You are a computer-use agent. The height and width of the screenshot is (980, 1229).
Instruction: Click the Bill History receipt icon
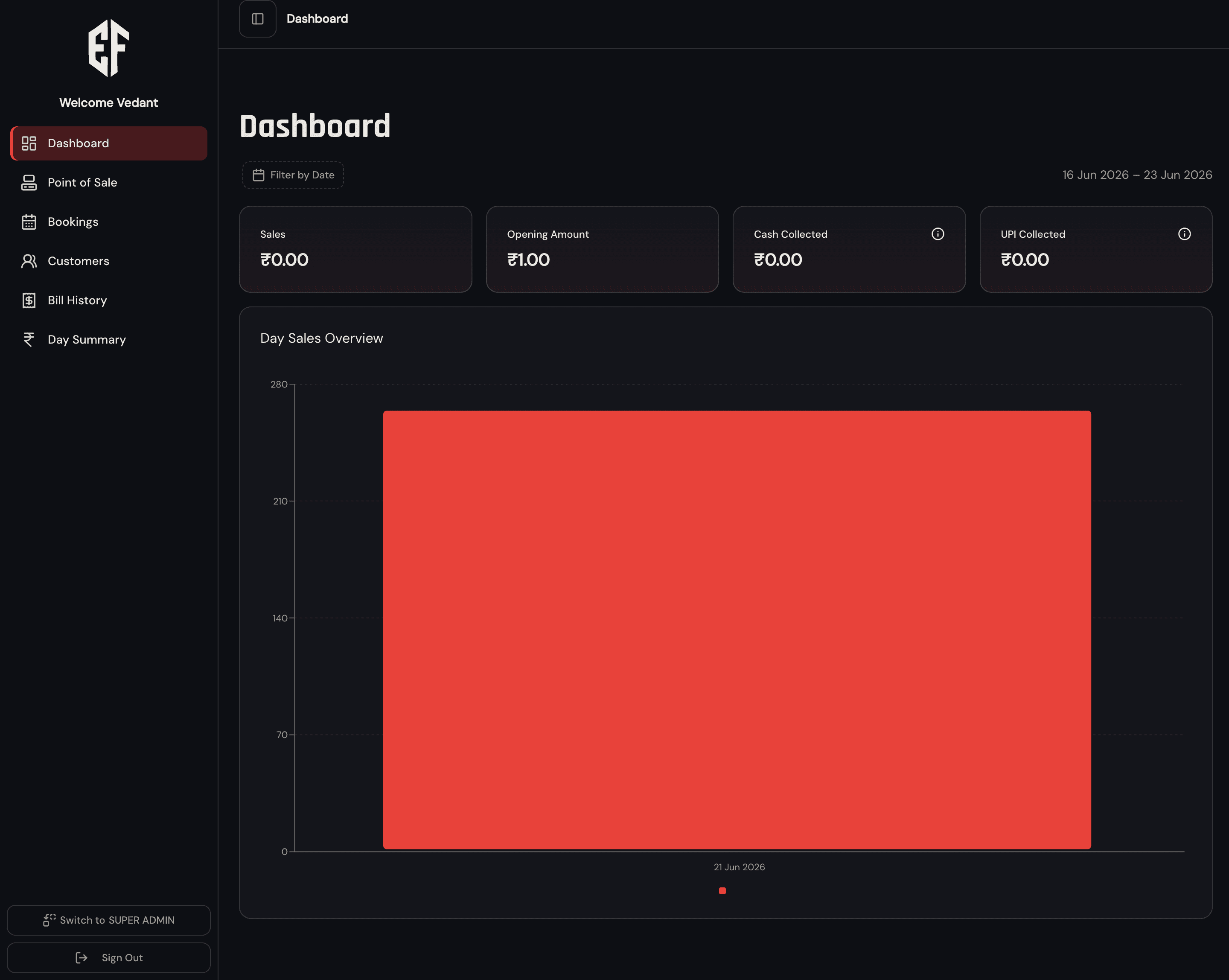pyautogui.click(x=29, y=300)
